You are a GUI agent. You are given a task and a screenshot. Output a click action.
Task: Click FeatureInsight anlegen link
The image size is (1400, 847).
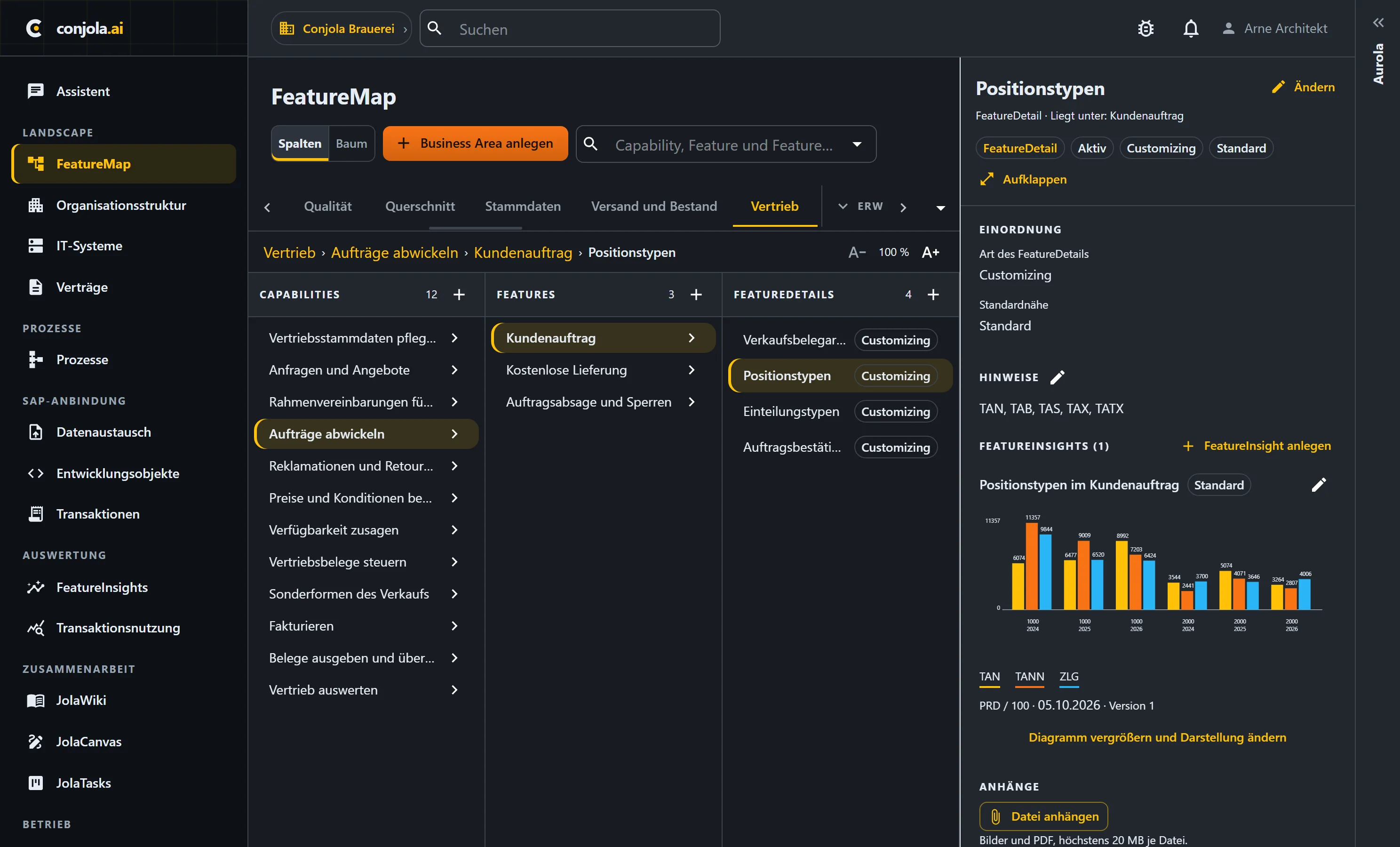coord(1257,446)
